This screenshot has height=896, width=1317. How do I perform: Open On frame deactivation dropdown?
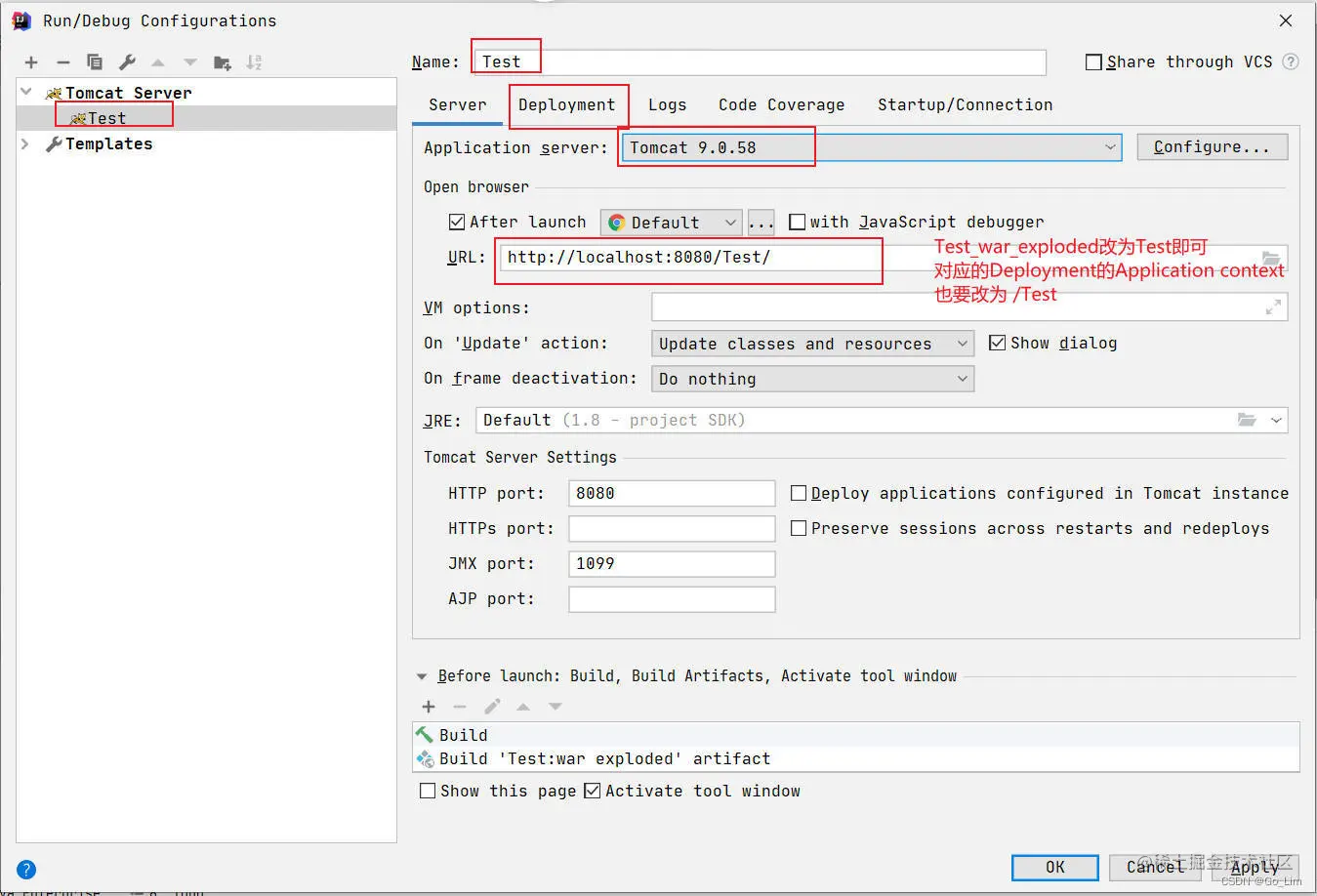812,379
